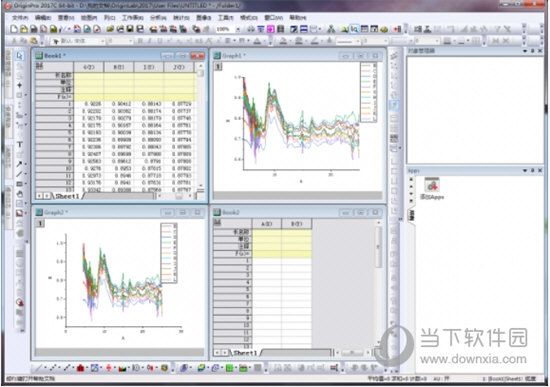Open the font name dropdown

click(x=103, y=41)
